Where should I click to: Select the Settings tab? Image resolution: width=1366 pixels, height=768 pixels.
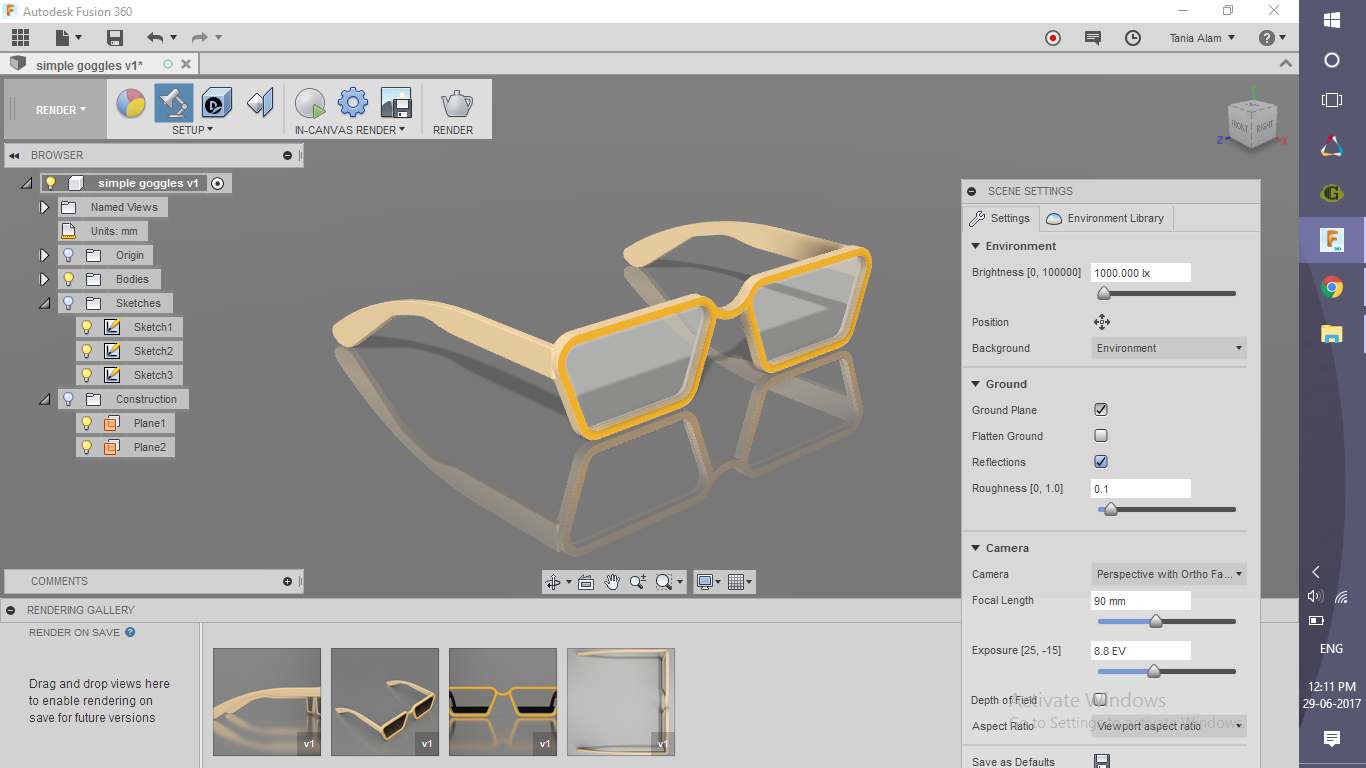(999, 218)
